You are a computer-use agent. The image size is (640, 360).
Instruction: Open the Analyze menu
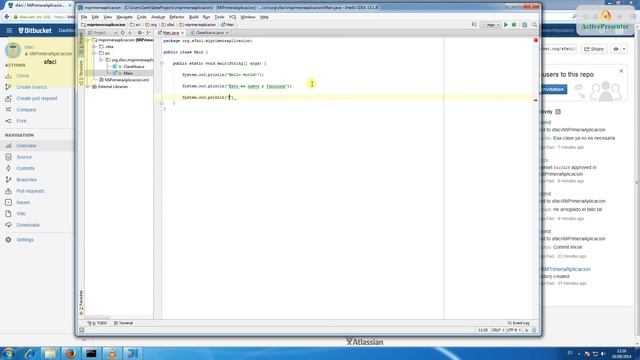click(x=158, y=17)
